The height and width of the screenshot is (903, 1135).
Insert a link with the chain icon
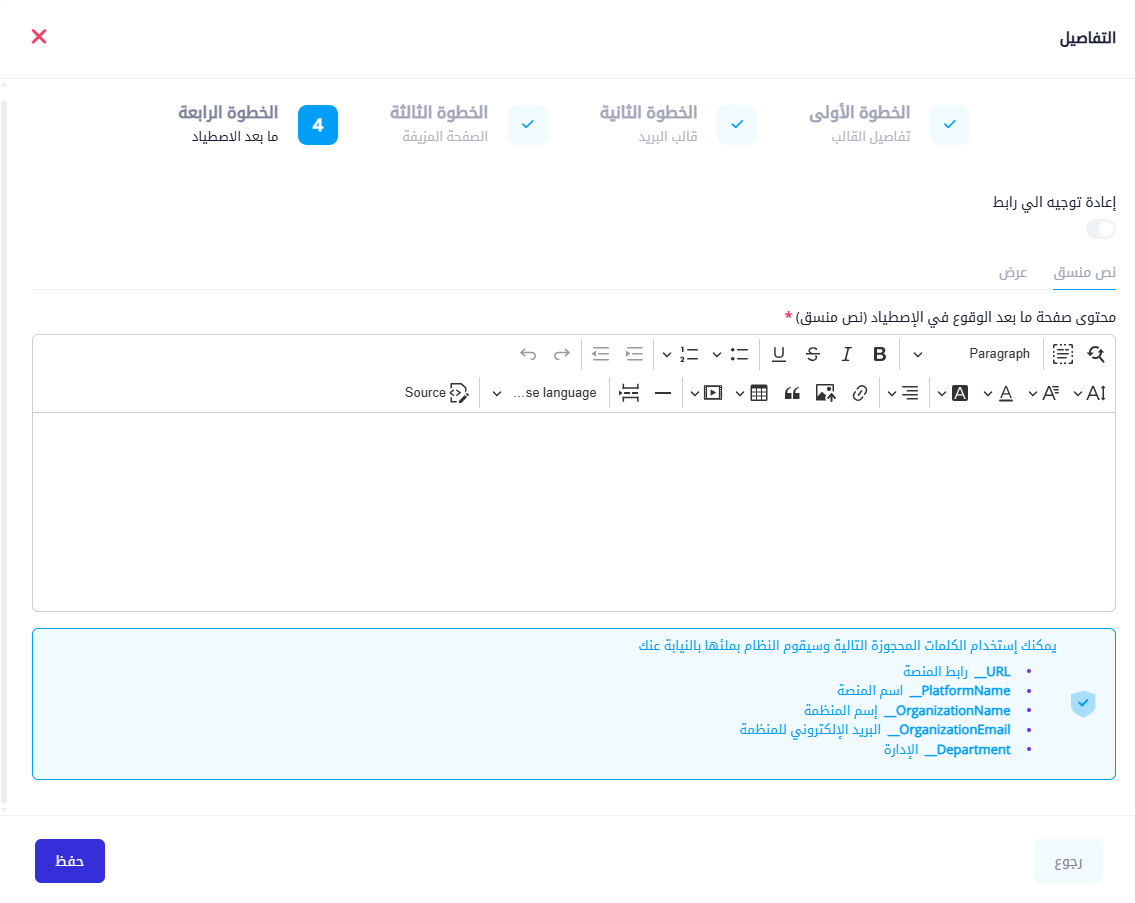coord(859,393)
